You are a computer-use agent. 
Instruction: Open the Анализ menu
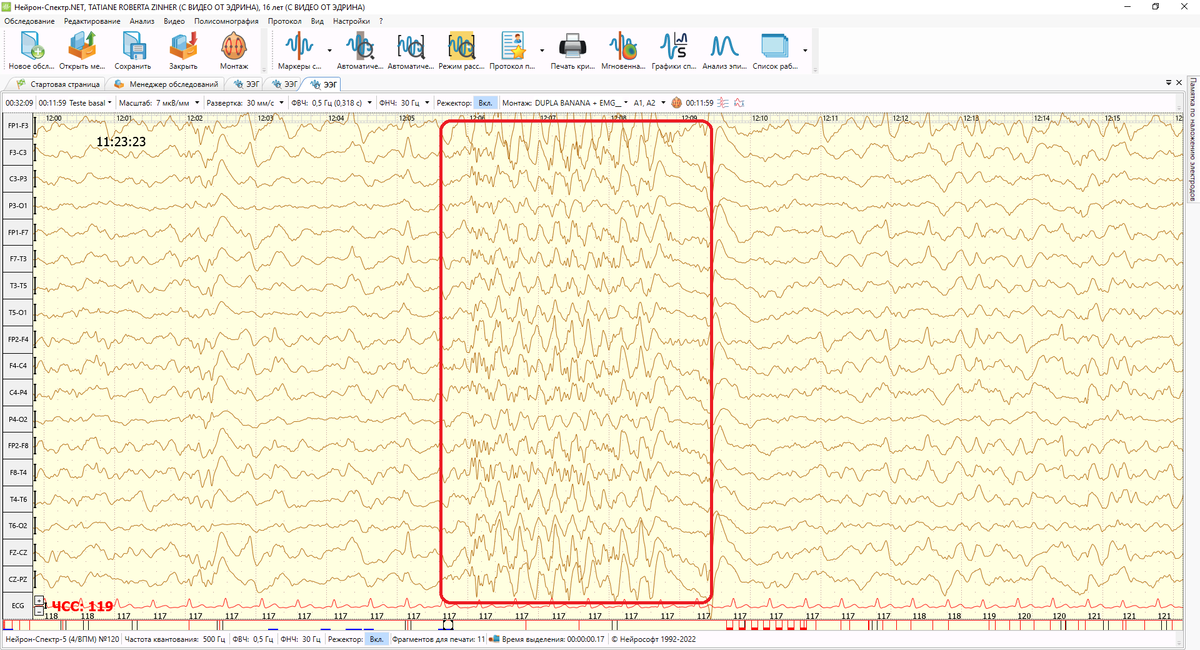click(142, 21)
